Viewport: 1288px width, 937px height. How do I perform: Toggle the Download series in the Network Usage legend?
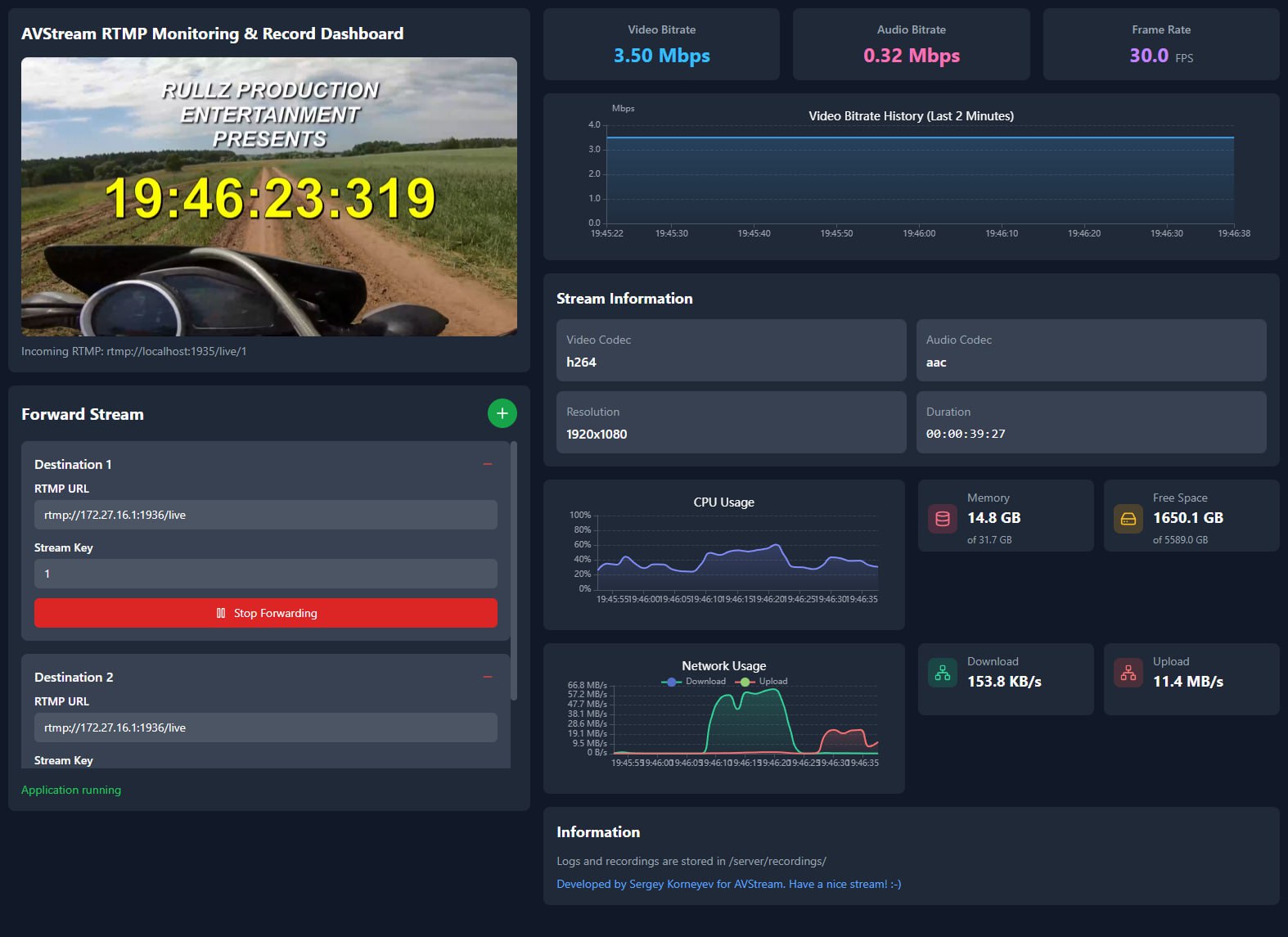tap(695, 682)
